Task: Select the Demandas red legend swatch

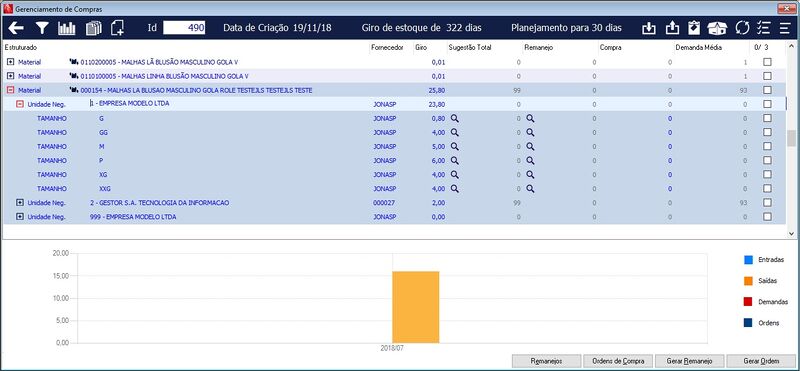Action: tap(748, 302)
